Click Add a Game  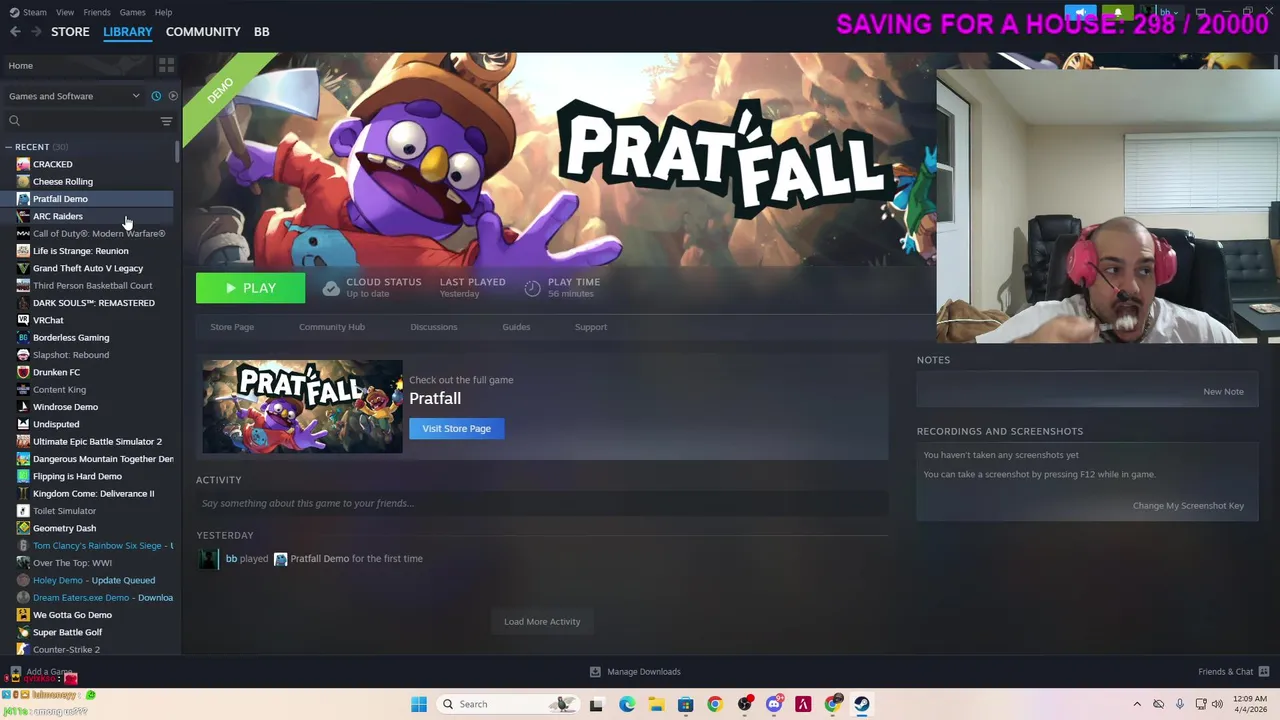coord(41,672)
